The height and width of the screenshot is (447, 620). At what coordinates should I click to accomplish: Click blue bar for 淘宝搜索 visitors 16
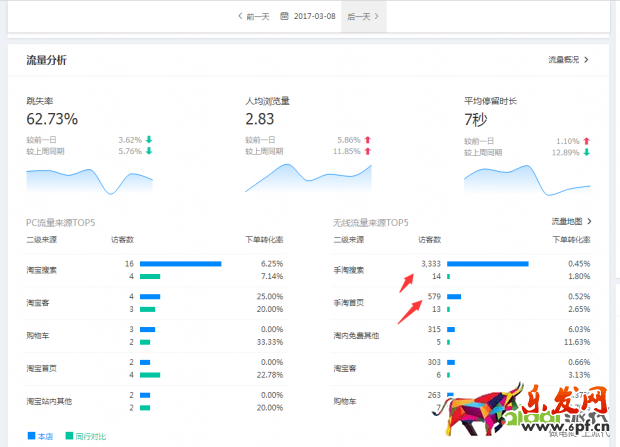click(x=181, y=264)
